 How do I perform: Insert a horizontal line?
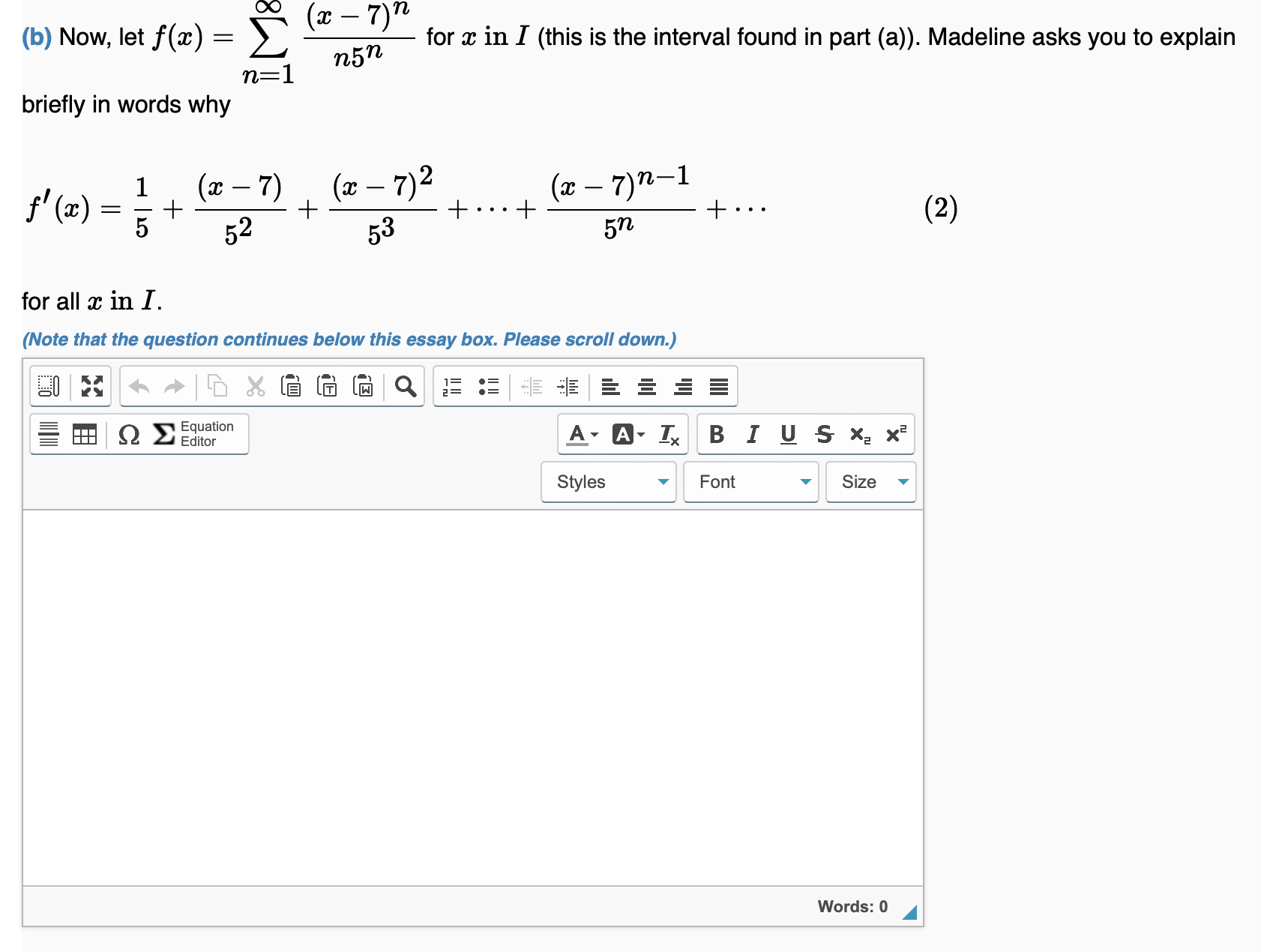[49, 434]
